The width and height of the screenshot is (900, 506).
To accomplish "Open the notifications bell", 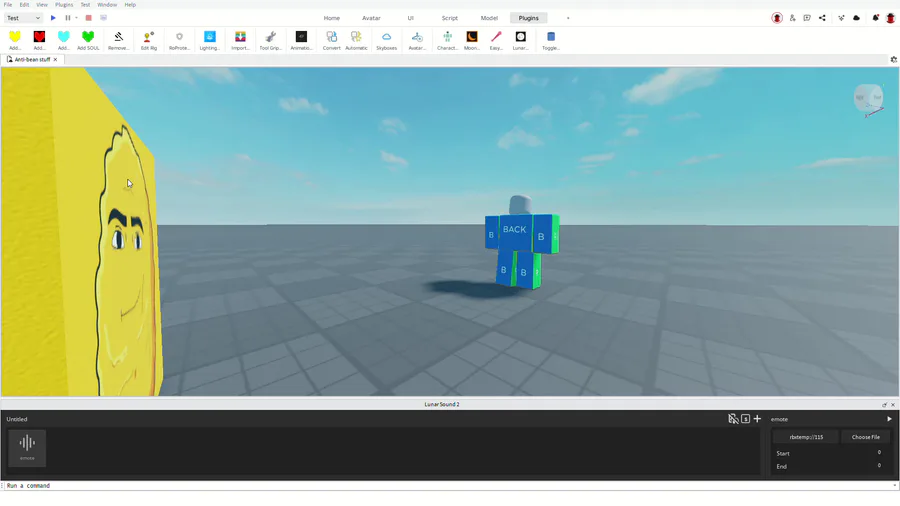I will [x=875, y=18].
